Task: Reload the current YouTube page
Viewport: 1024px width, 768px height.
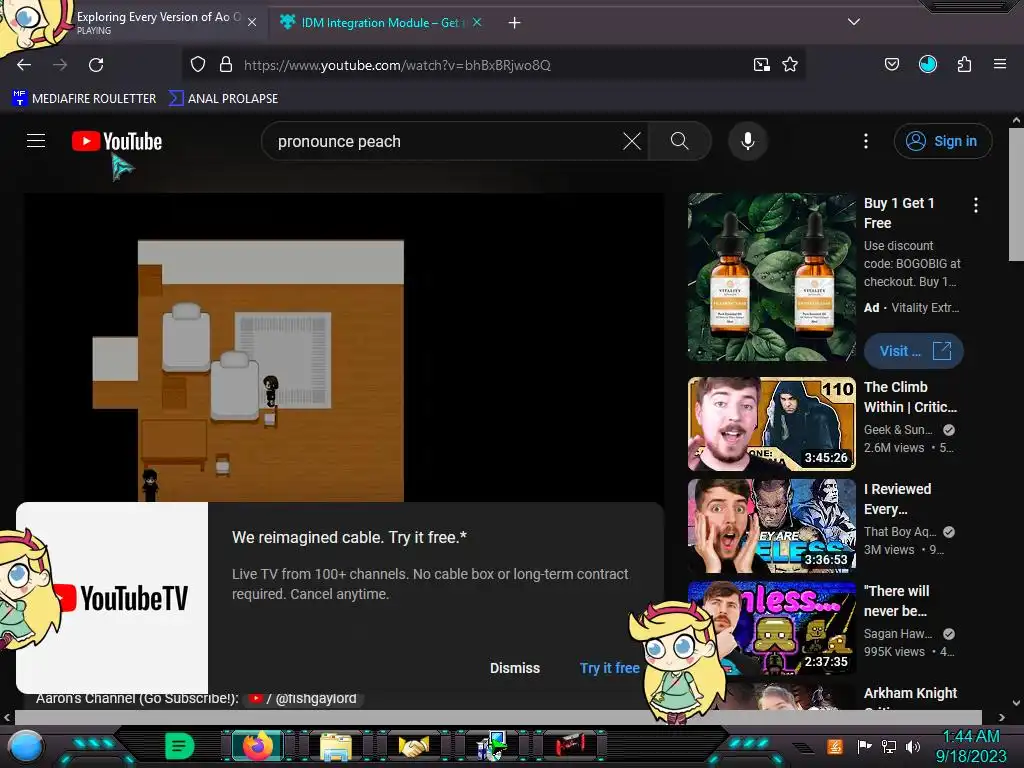Action: click(96, 65)
